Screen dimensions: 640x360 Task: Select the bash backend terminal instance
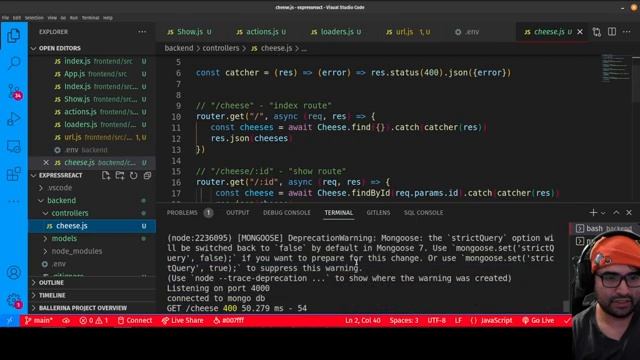point(604,229)
